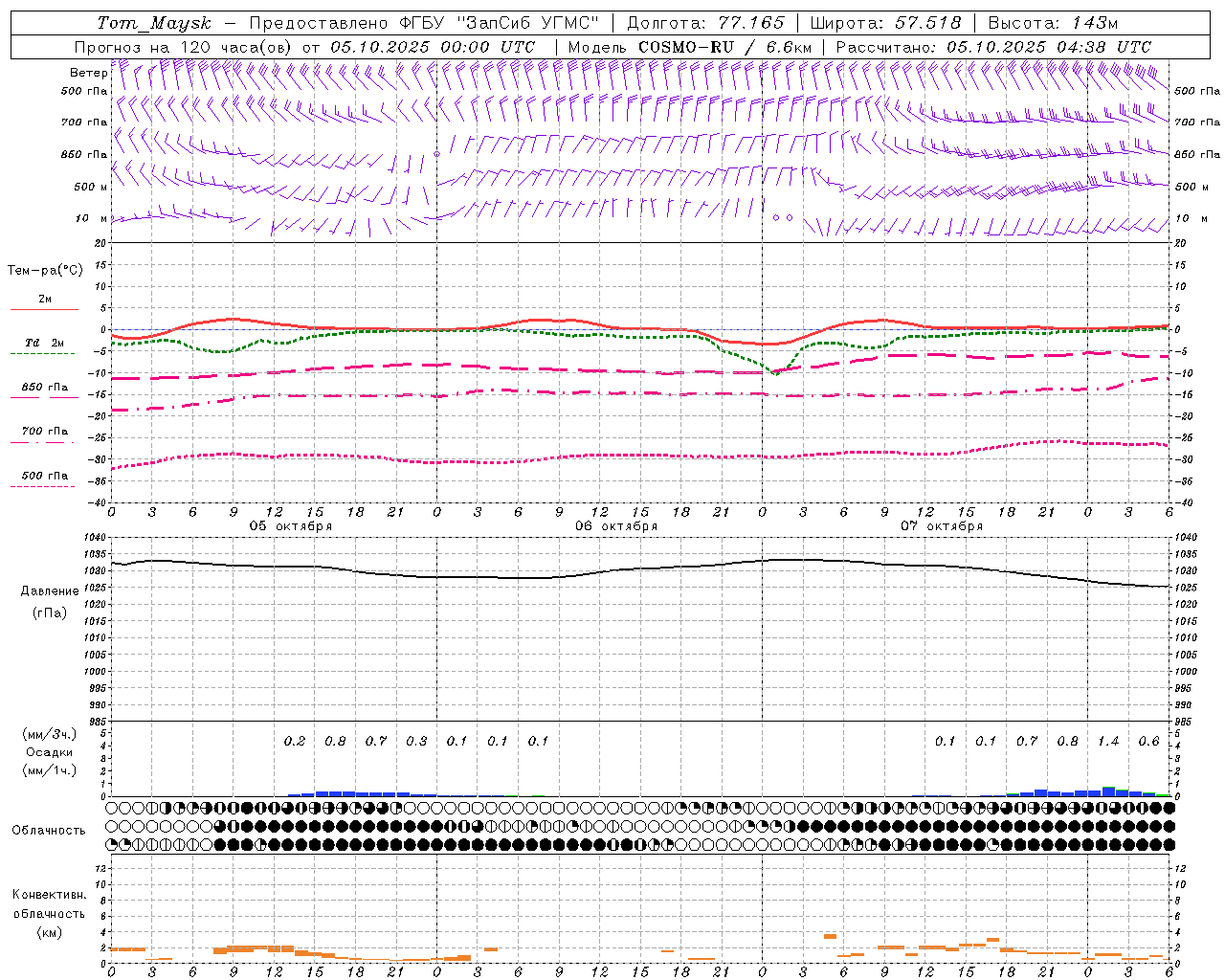Click the latitude value Широта: 57.518
1225x980 pixels.
coord(885,23)
